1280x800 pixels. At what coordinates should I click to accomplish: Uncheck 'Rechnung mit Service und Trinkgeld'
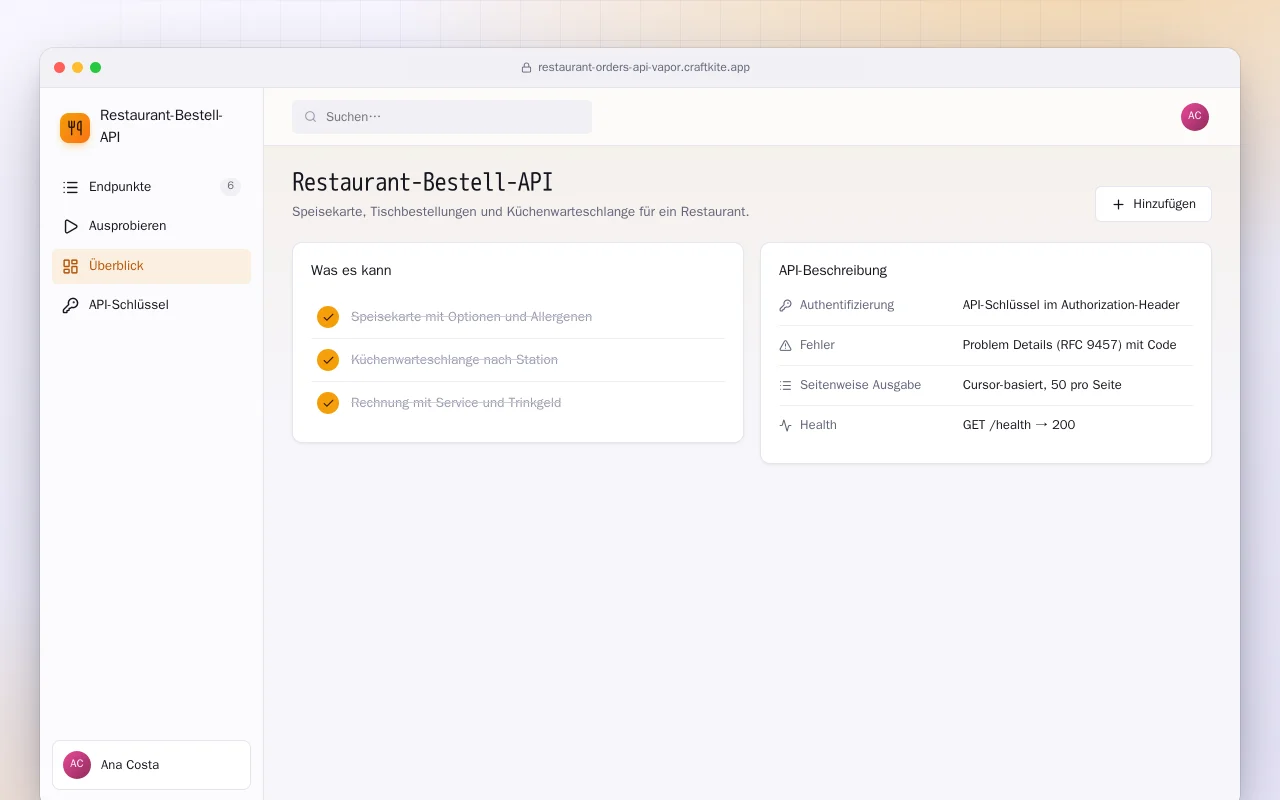(328, 403)
